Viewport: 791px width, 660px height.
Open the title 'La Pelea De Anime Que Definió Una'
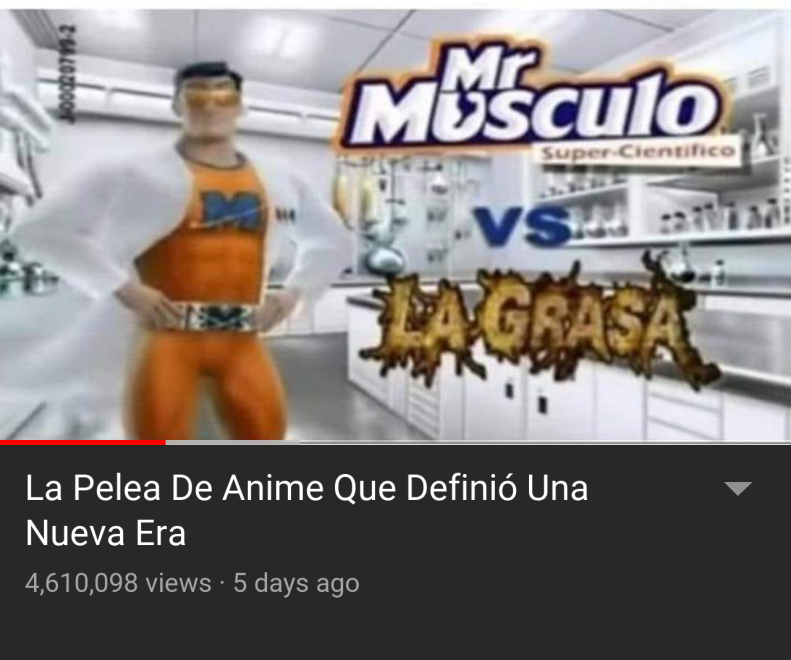(307, 487)
